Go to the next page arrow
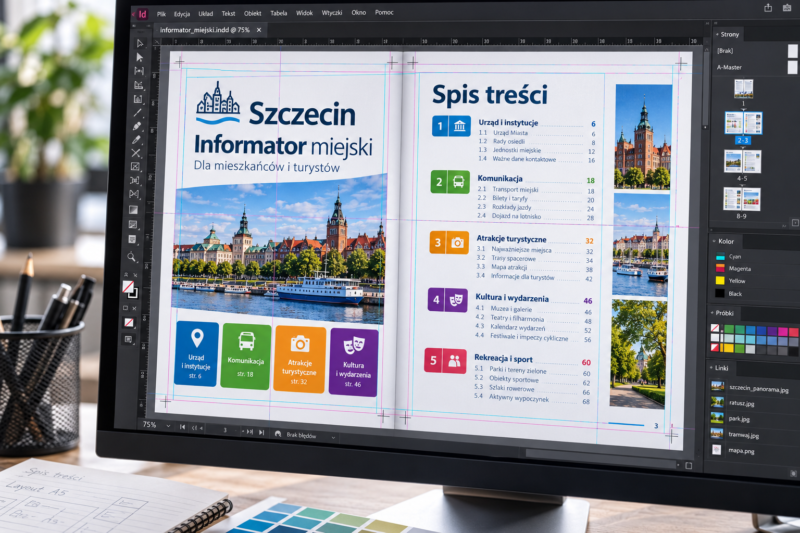 (249, 432)
